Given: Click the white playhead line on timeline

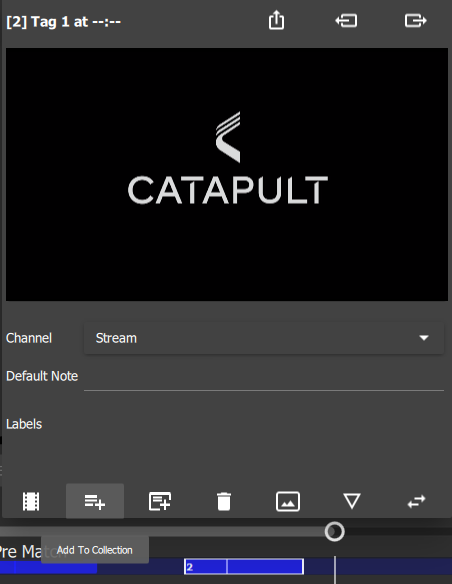Looking at the screenshot, I should (x=335, y=570).
